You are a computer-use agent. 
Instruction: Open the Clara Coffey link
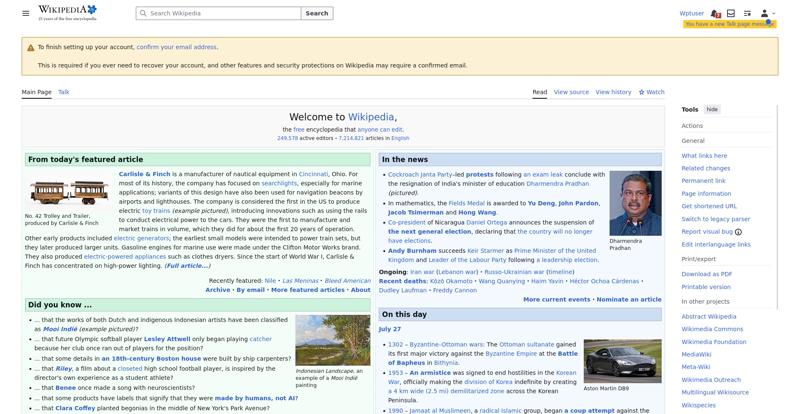pos(74,408)
